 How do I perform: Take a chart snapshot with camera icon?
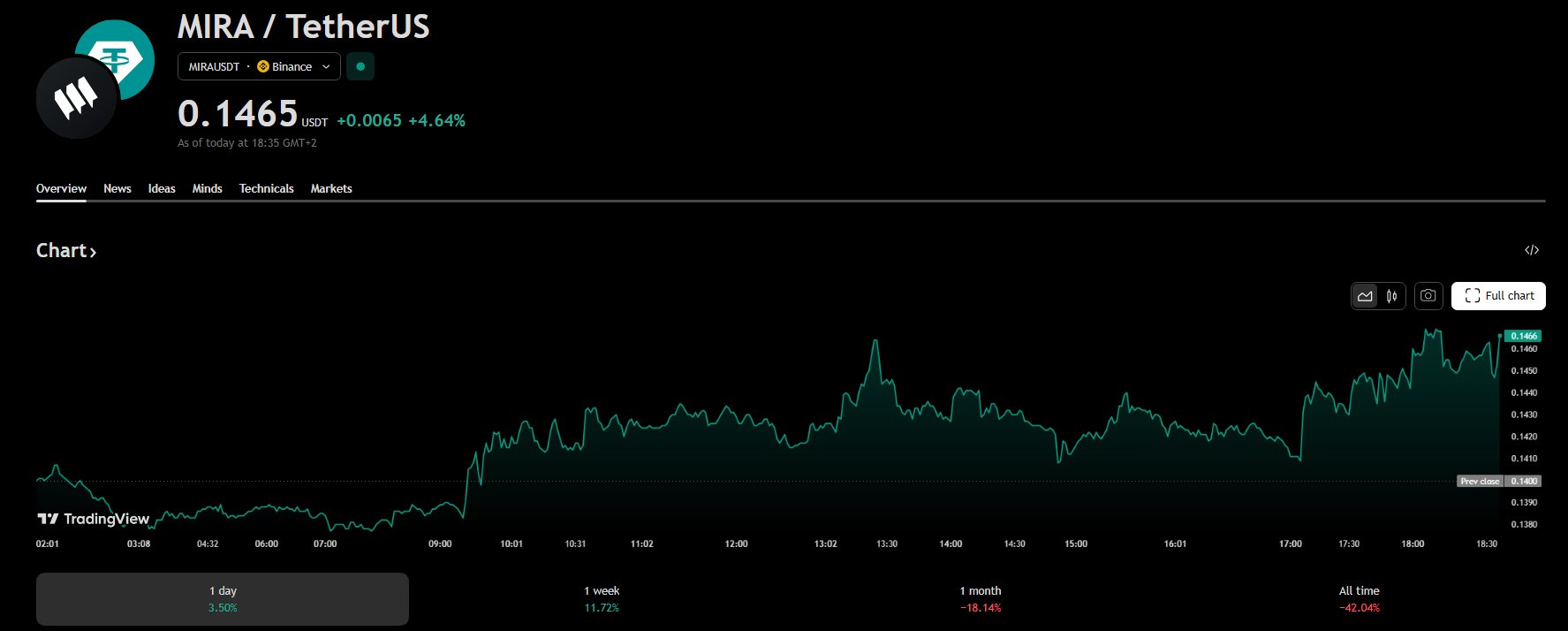tap(1428, 296)
